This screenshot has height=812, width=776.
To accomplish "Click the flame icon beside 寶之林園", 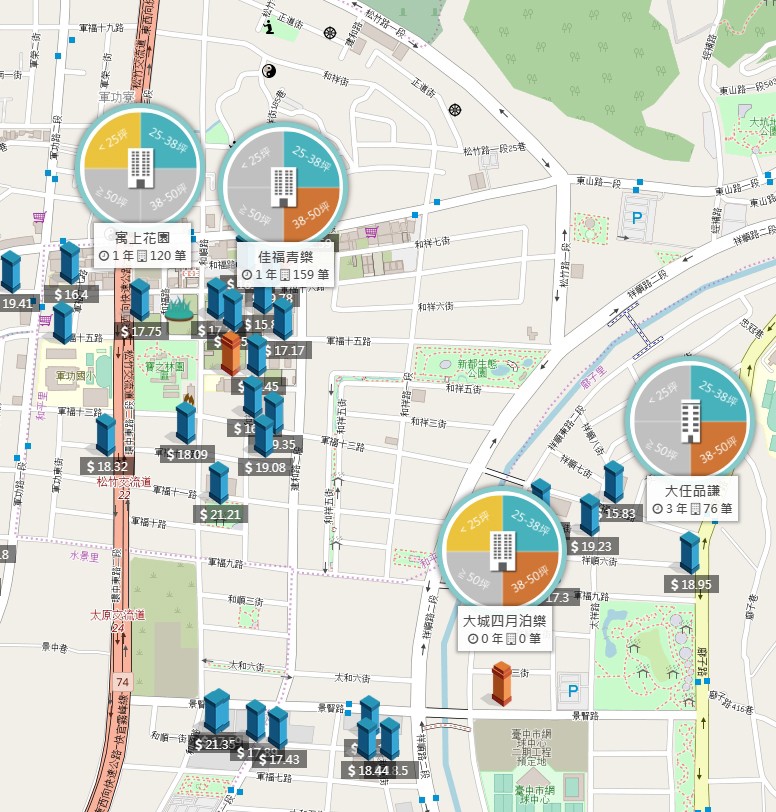I will click(x=189, y=399).
